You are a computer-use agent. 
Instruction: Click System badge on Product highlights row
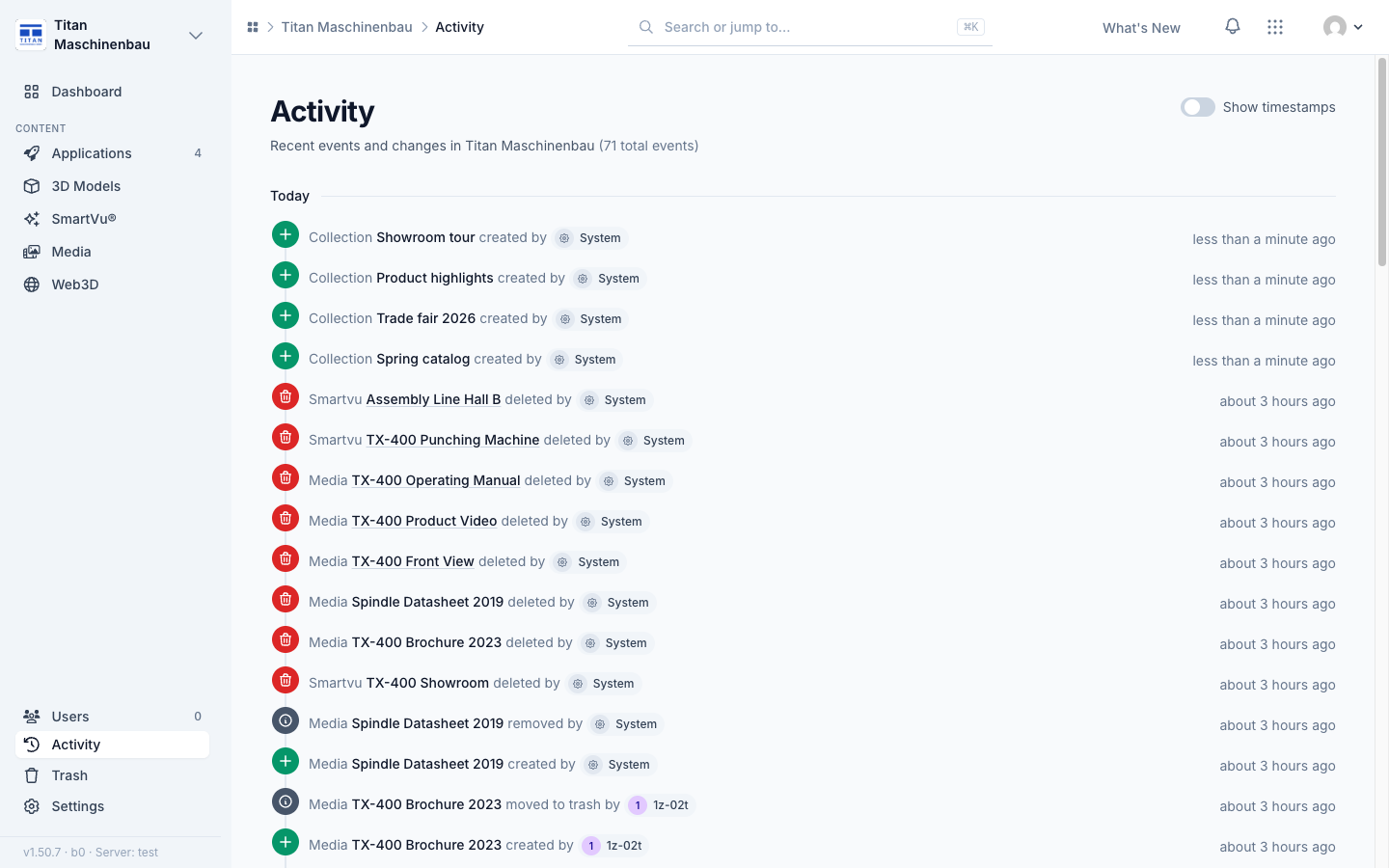(609, 278)
